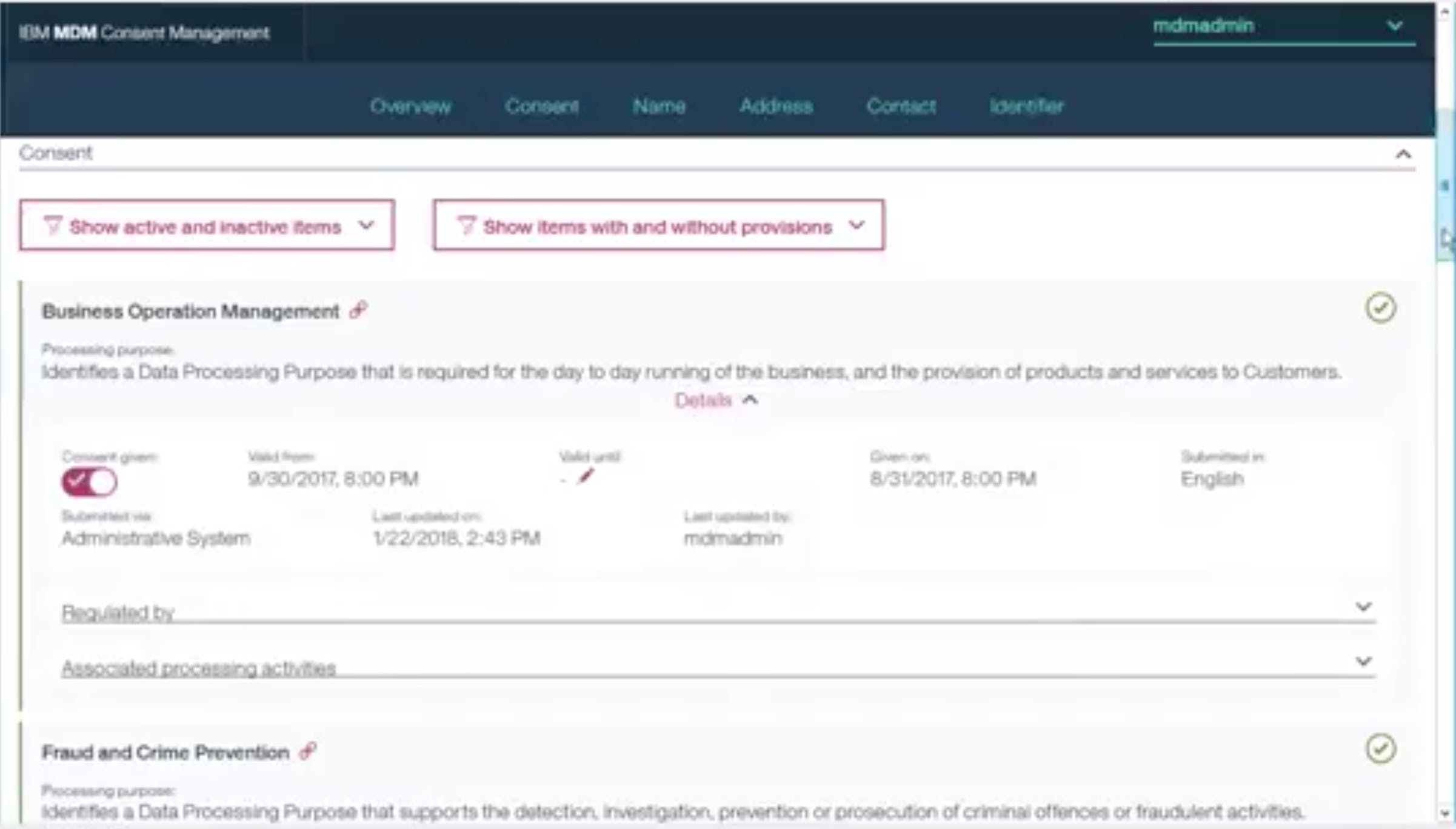Expand the Regulated by section
Screen dimensions: 1456x829
[x=1363, y=607]
